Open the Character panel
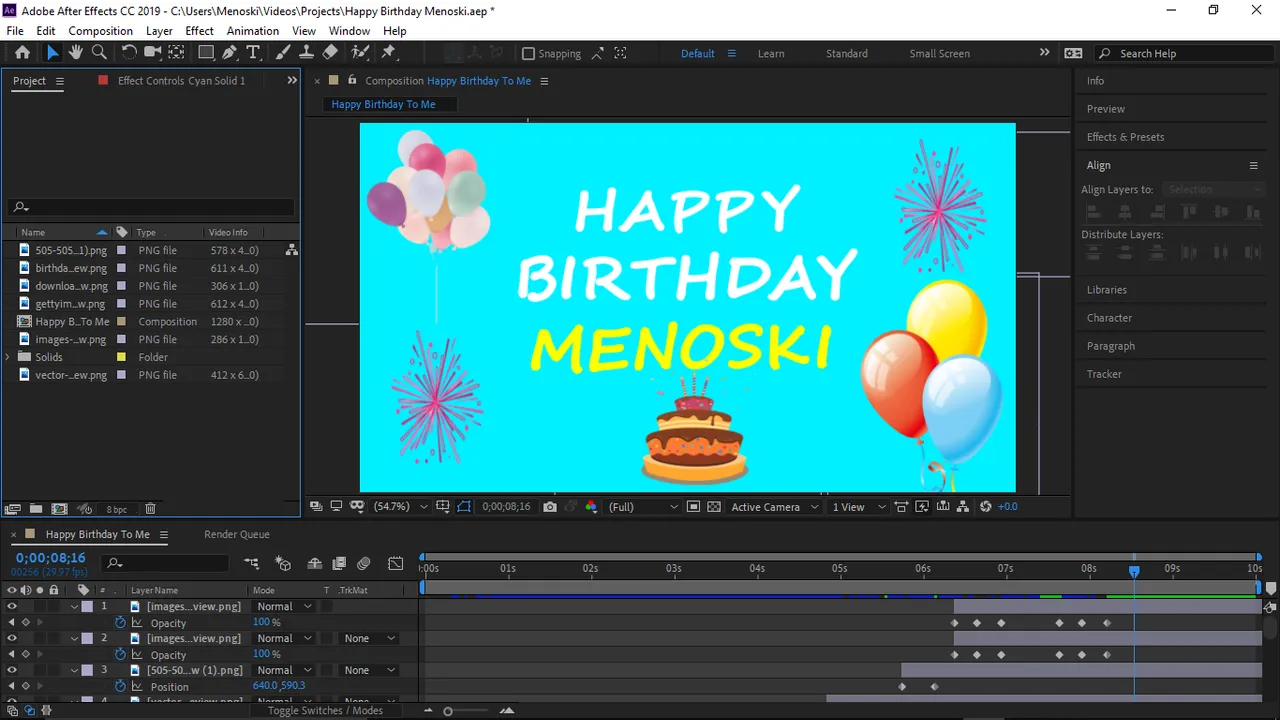Image resolution: width=1280 pixels, height=720 pixels. tap(1110, 318)
